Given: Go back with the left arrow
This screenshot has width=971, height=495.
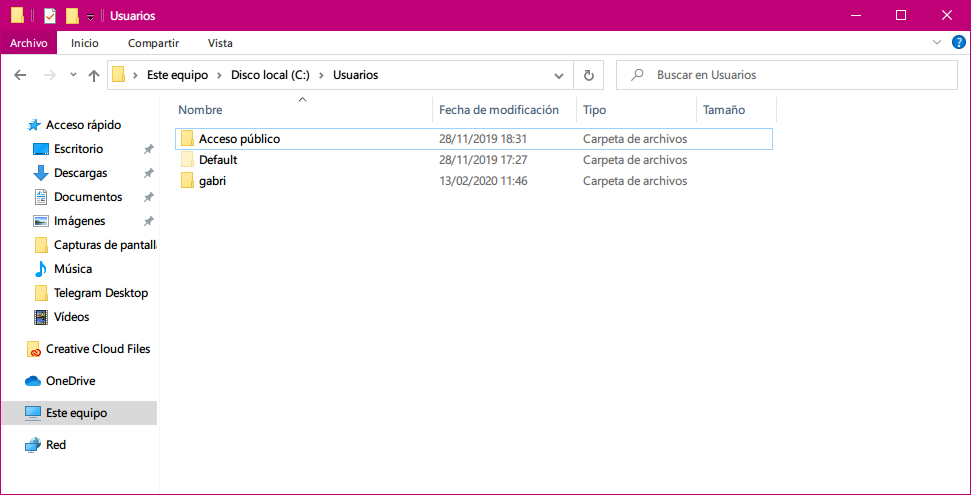Looking at the screenshot, I should pos(20,76).
